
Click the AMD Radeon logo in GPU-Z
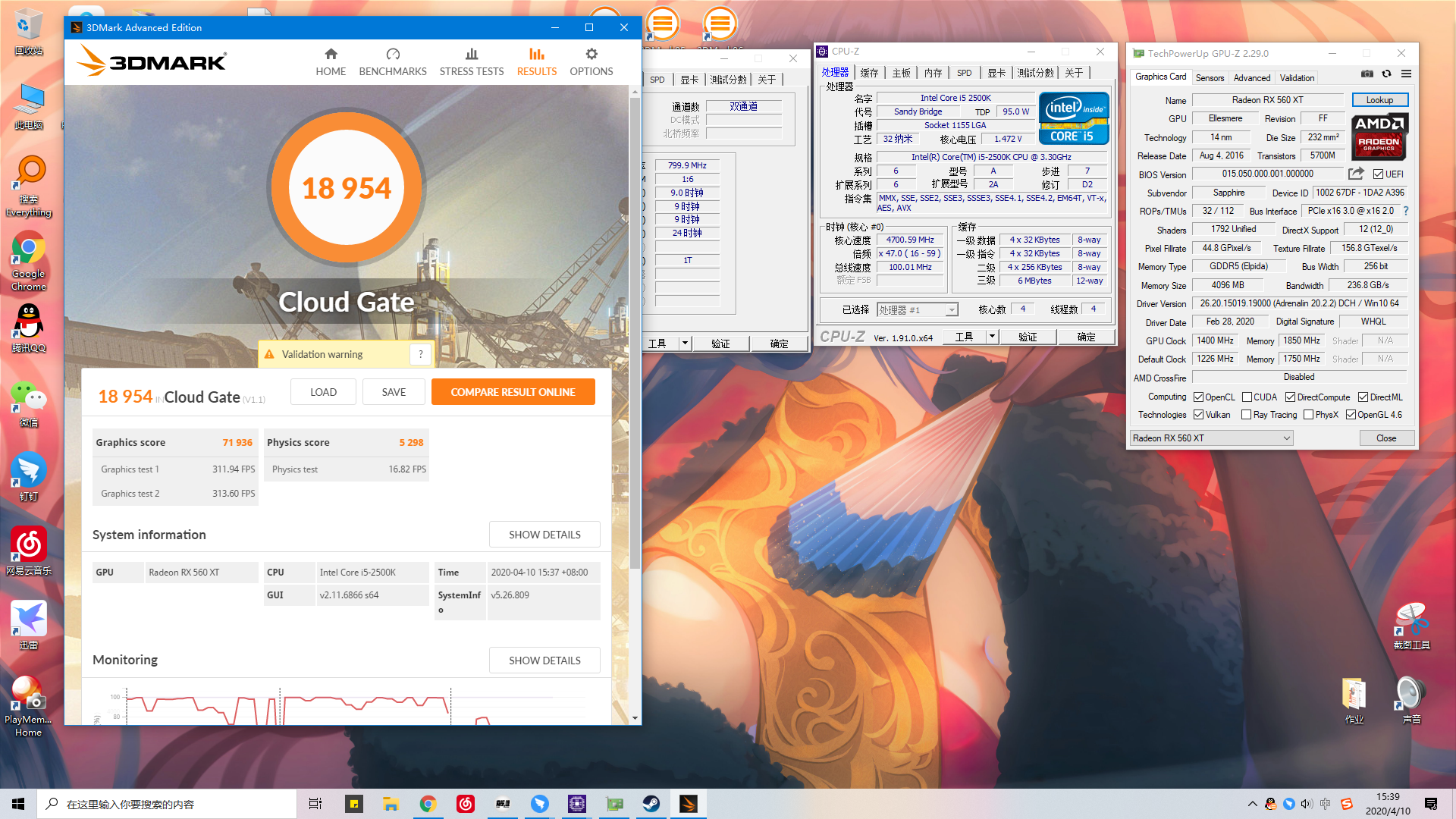pyautogui.click(x=1379, y=136)
